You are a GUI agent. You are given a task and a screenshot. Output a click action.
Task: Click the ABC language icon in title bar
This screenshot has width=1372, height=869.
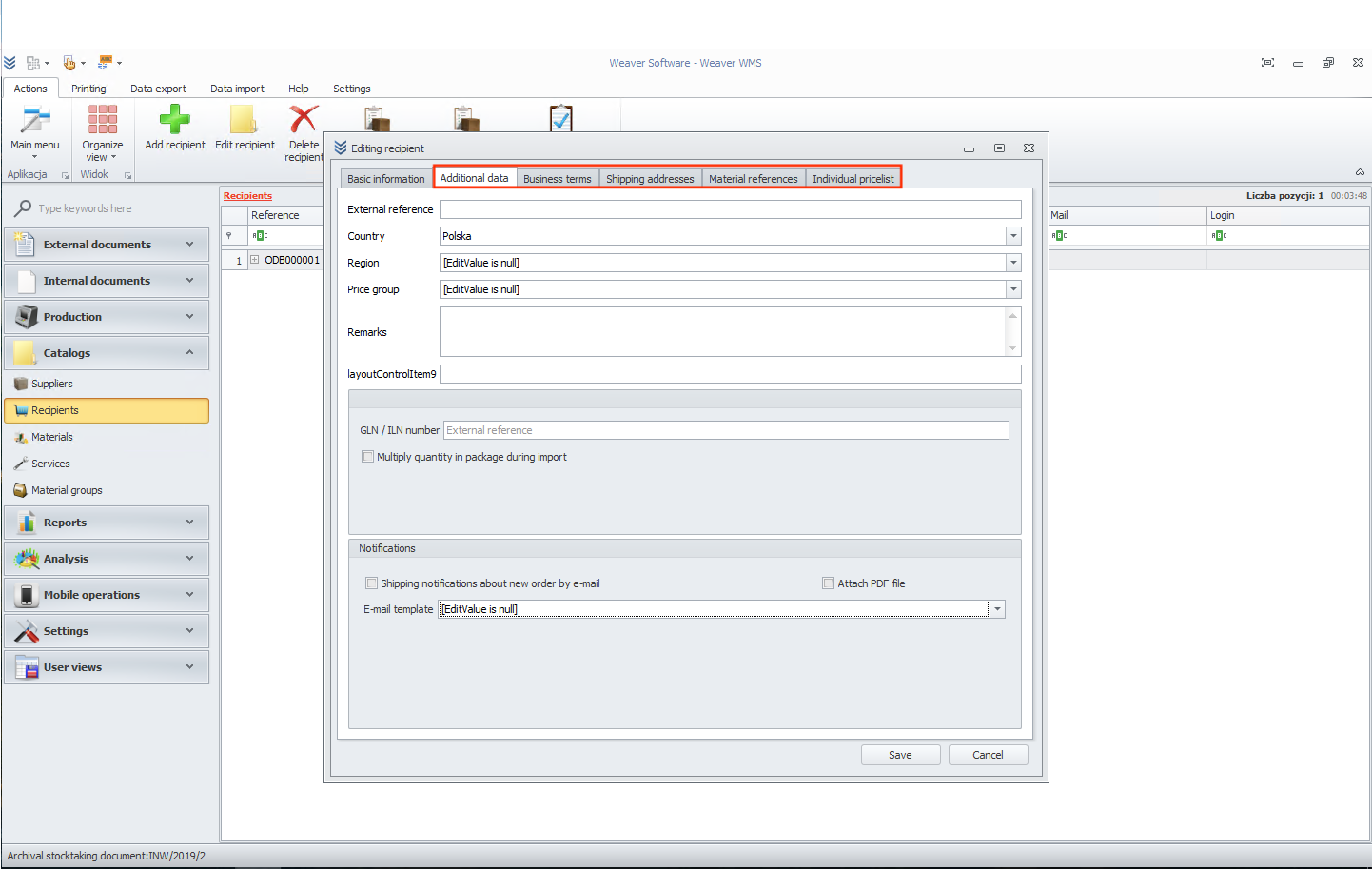pyautogui.click(x=106, y=63)
